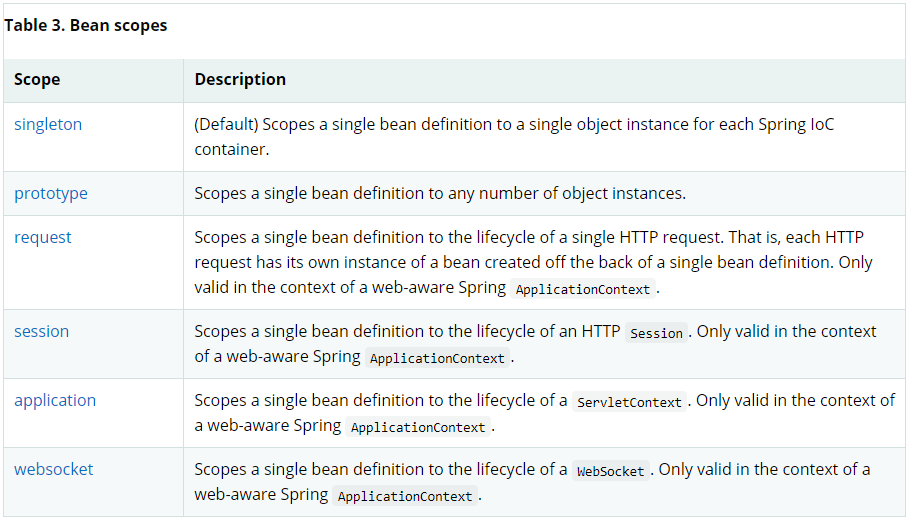Click the Description column header
Viewport: 910px width, 521px height.
240,79
